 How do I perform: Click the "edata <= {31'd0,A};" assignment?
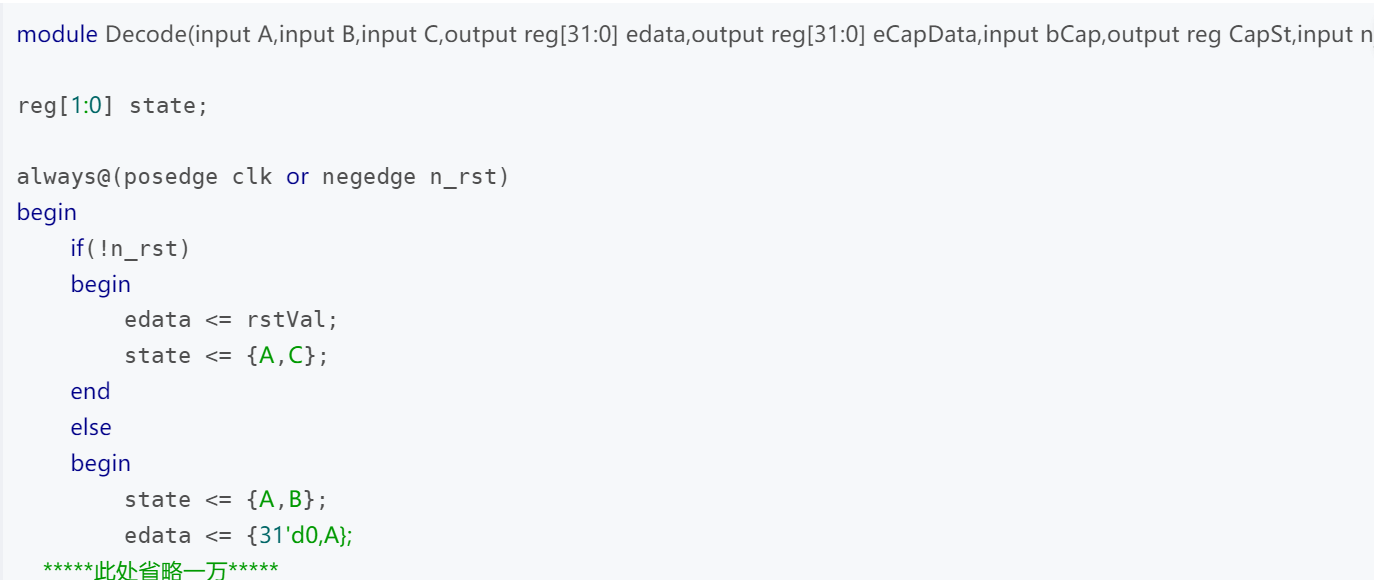pyautogui.click(x=238, y=535)
